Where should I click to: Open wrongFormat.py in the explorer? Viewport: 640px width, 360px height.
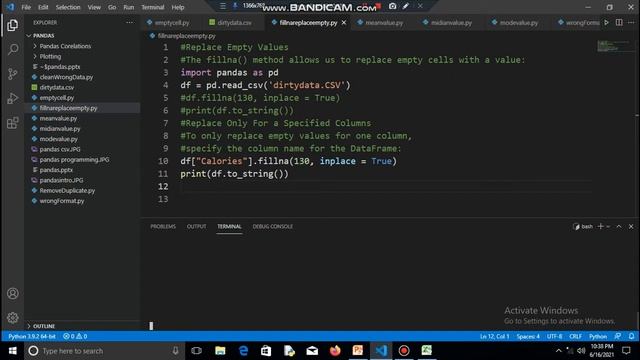pyautogui.click(x=62, y=201)
